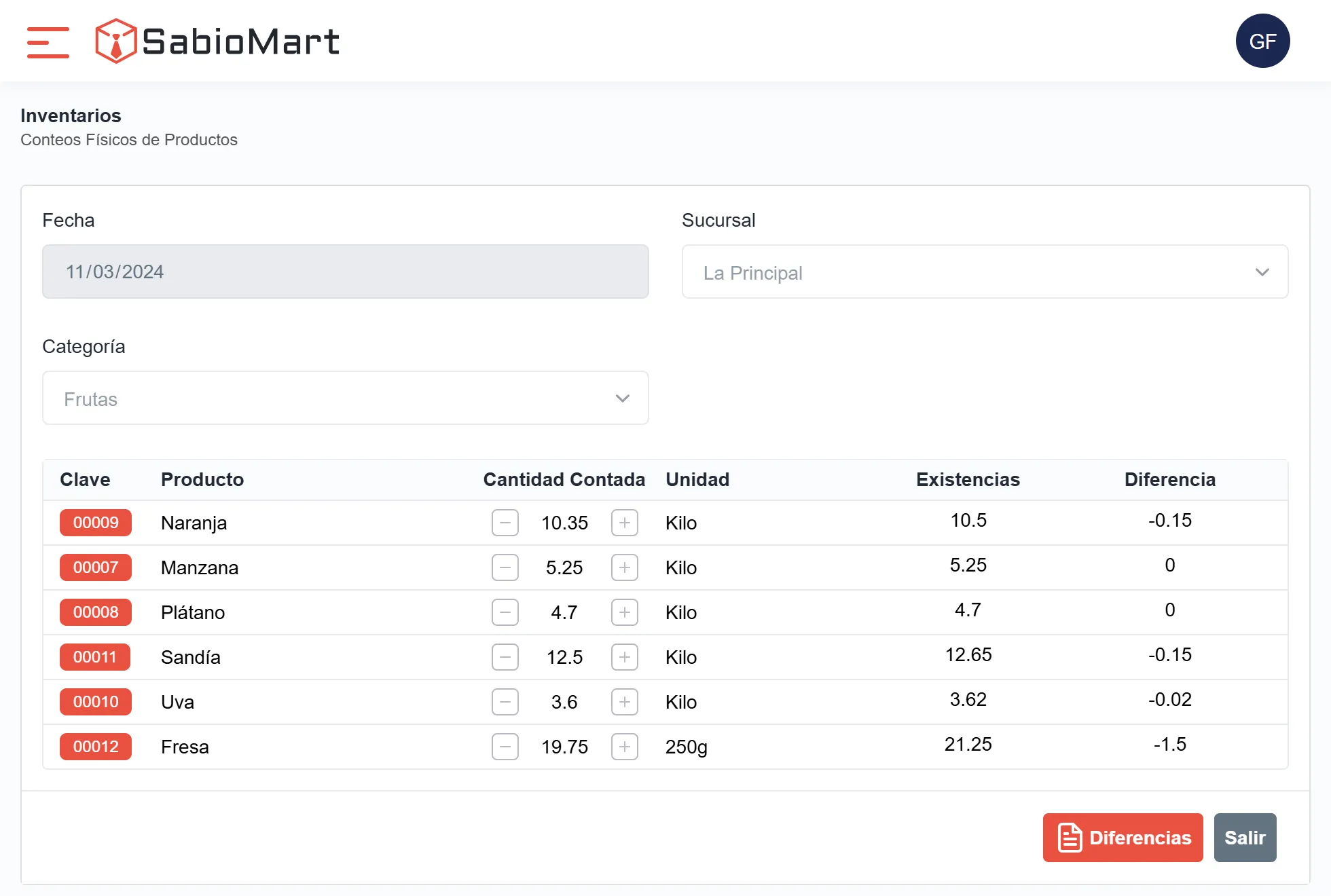Click the 00012 Fresa code badge
1331x896 pixels.
pos(96,747)
